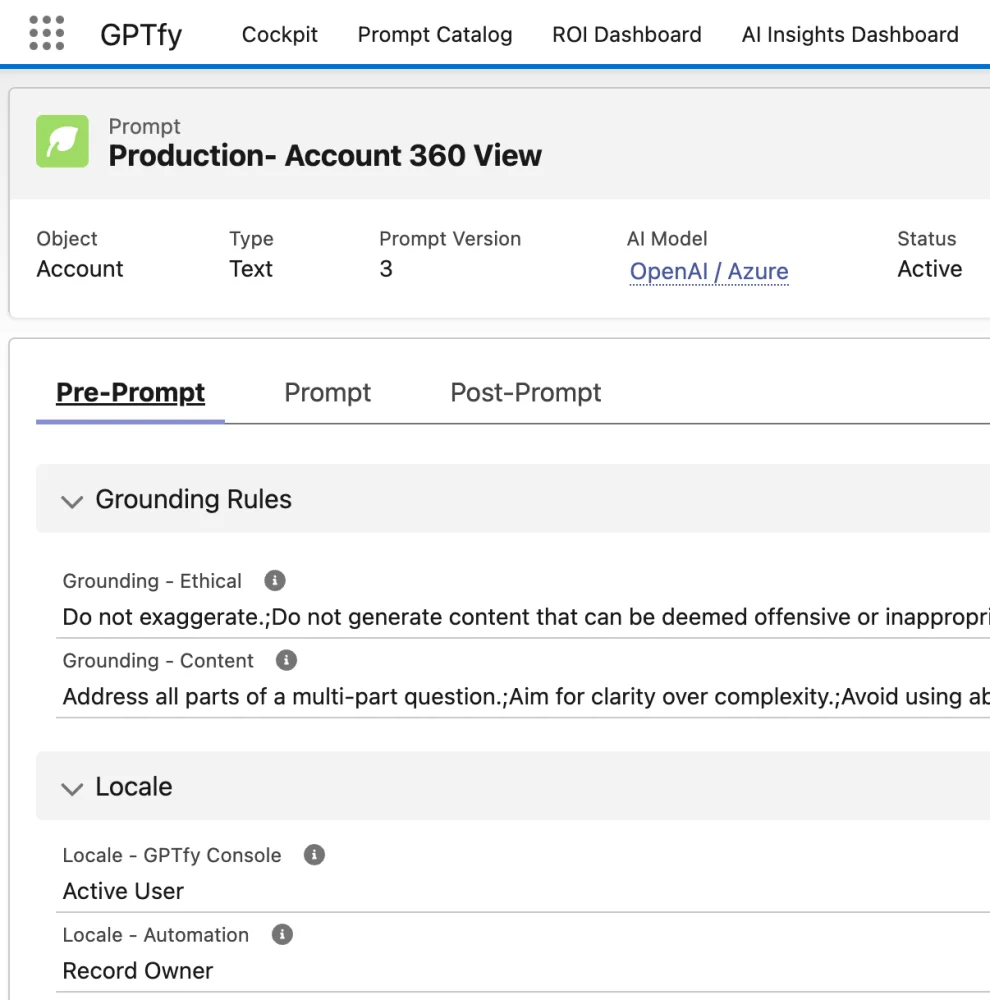Click the Production- Account 360 View title
Image resolution: width=990 pixels, height=1000 pixels.
coord(326,155)
